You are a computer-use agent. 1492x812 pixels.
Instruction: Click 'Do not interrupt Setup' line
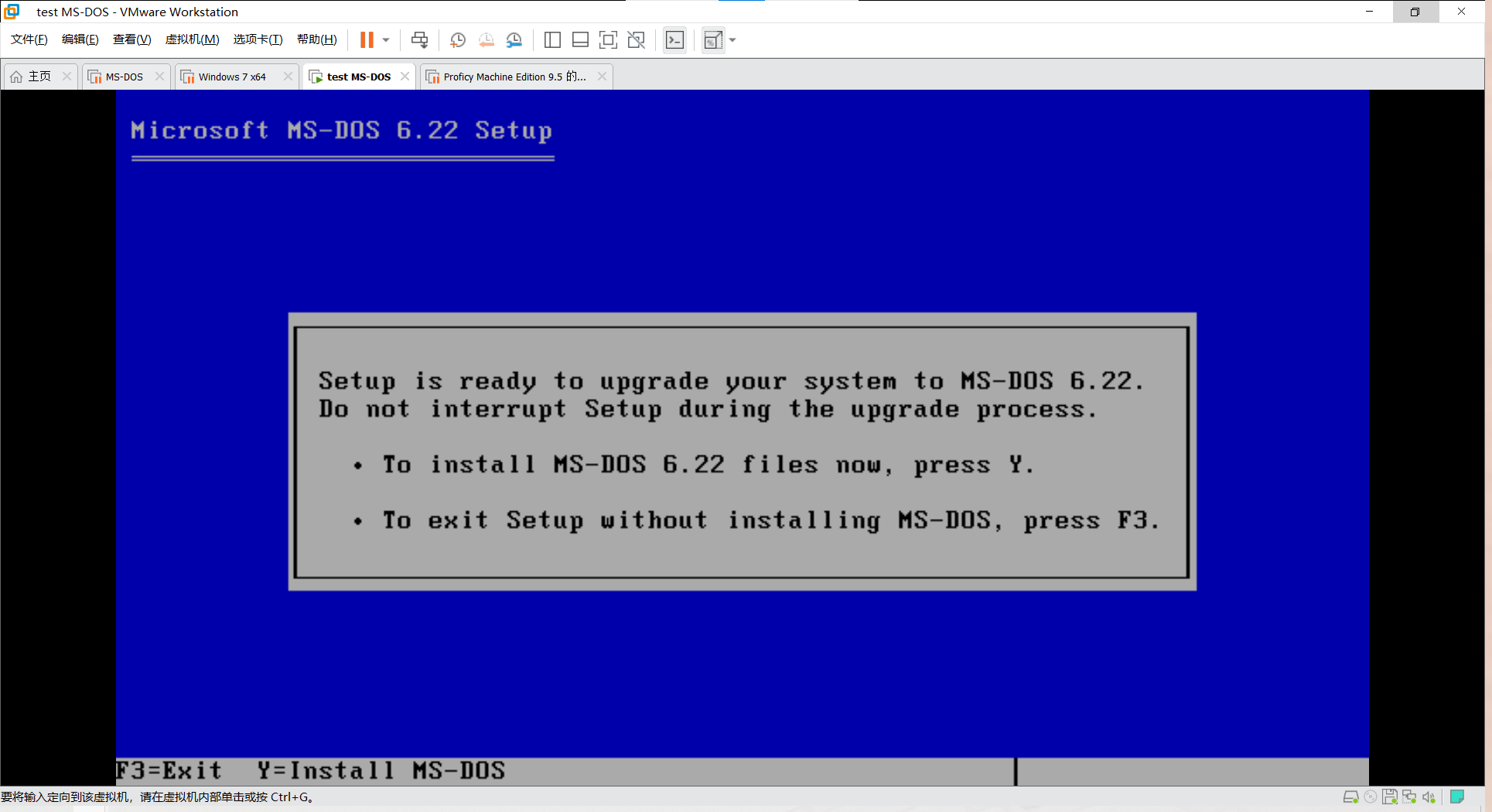click(x=708, y=409)
